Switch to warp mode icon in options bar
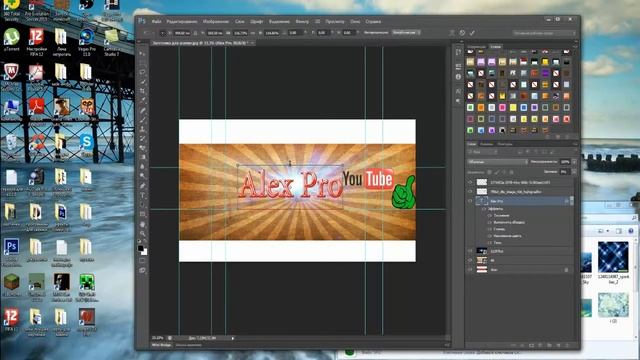The height and width of the screenshot is (360, 640). point(452,33)
